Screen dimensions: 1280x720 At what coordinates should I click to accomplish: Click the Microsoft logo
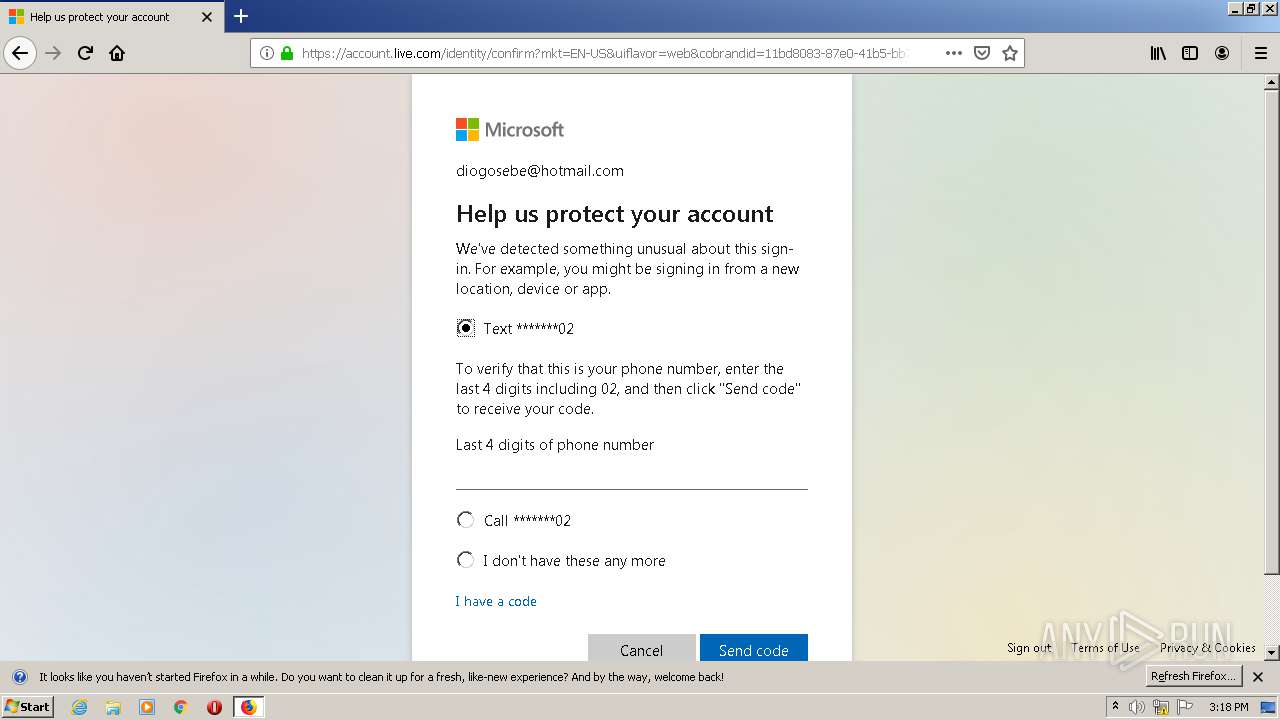point(510,129)
